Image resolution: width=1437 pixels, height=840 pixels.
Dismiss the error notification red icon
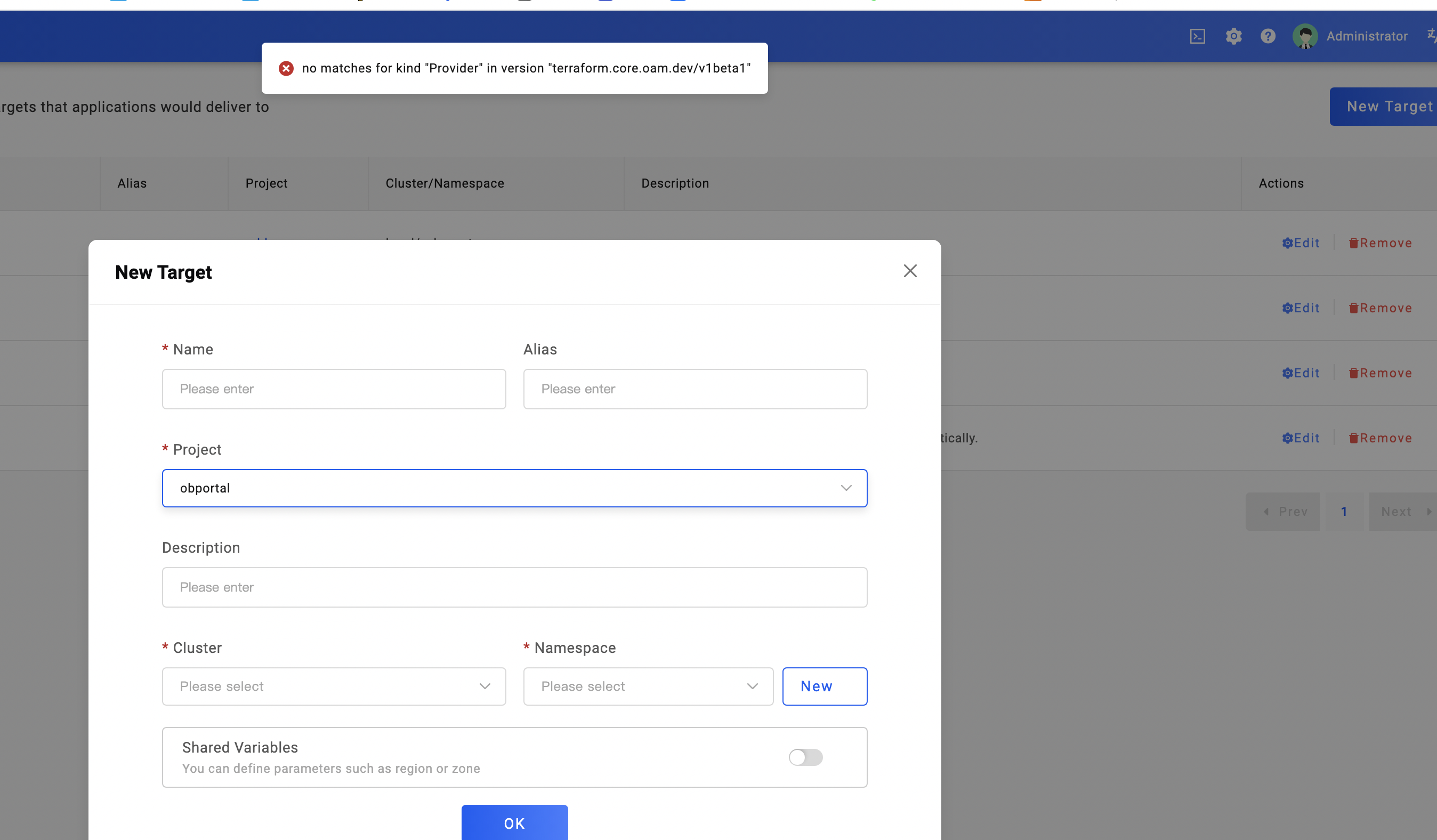pos(286,68)
